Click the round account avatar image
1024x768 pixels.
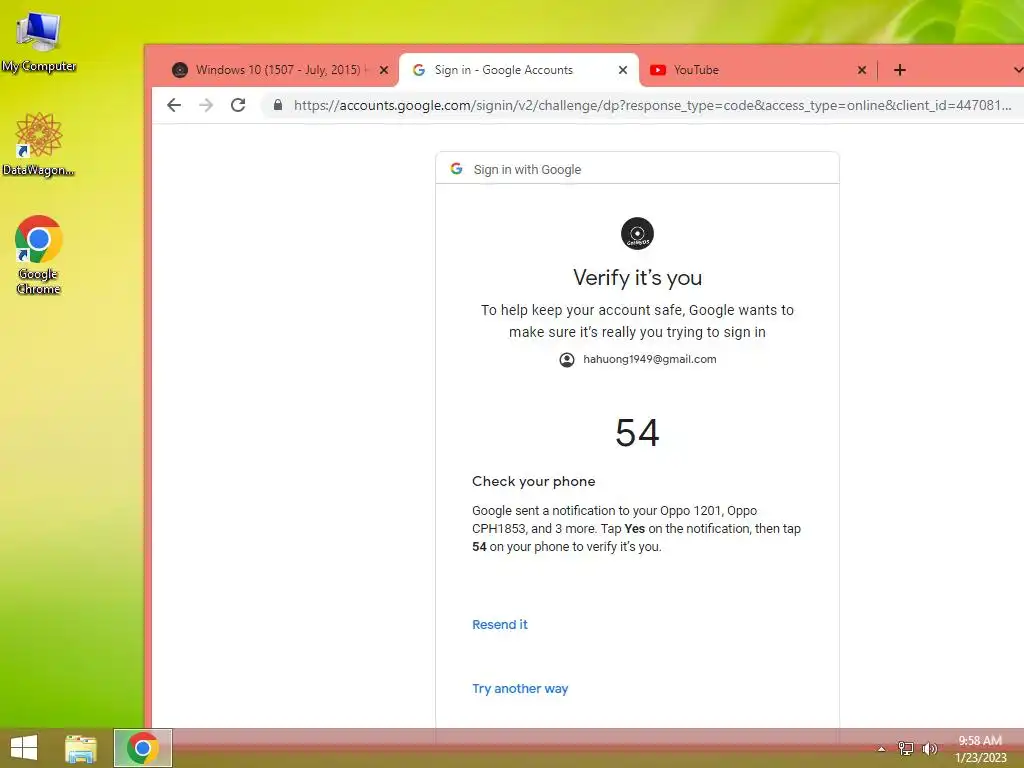637,234
